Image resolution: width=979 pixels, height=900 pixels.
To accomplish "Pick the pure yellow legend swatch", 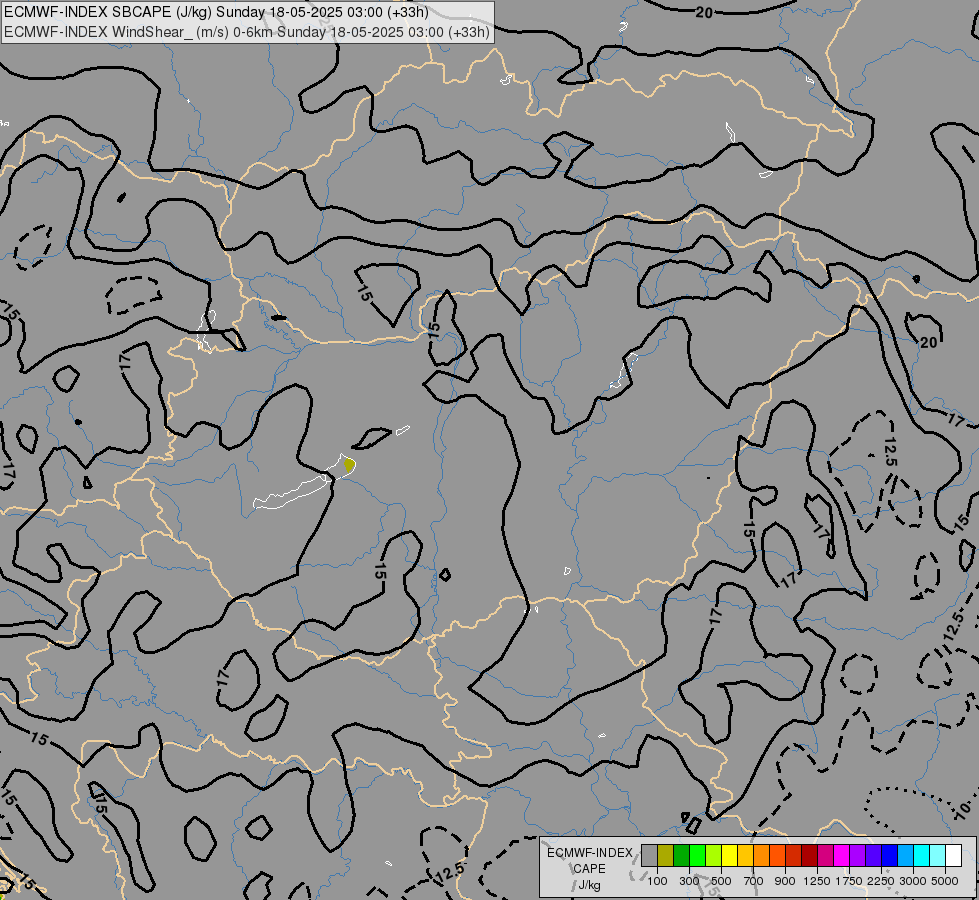I will [x=729, y=855].
